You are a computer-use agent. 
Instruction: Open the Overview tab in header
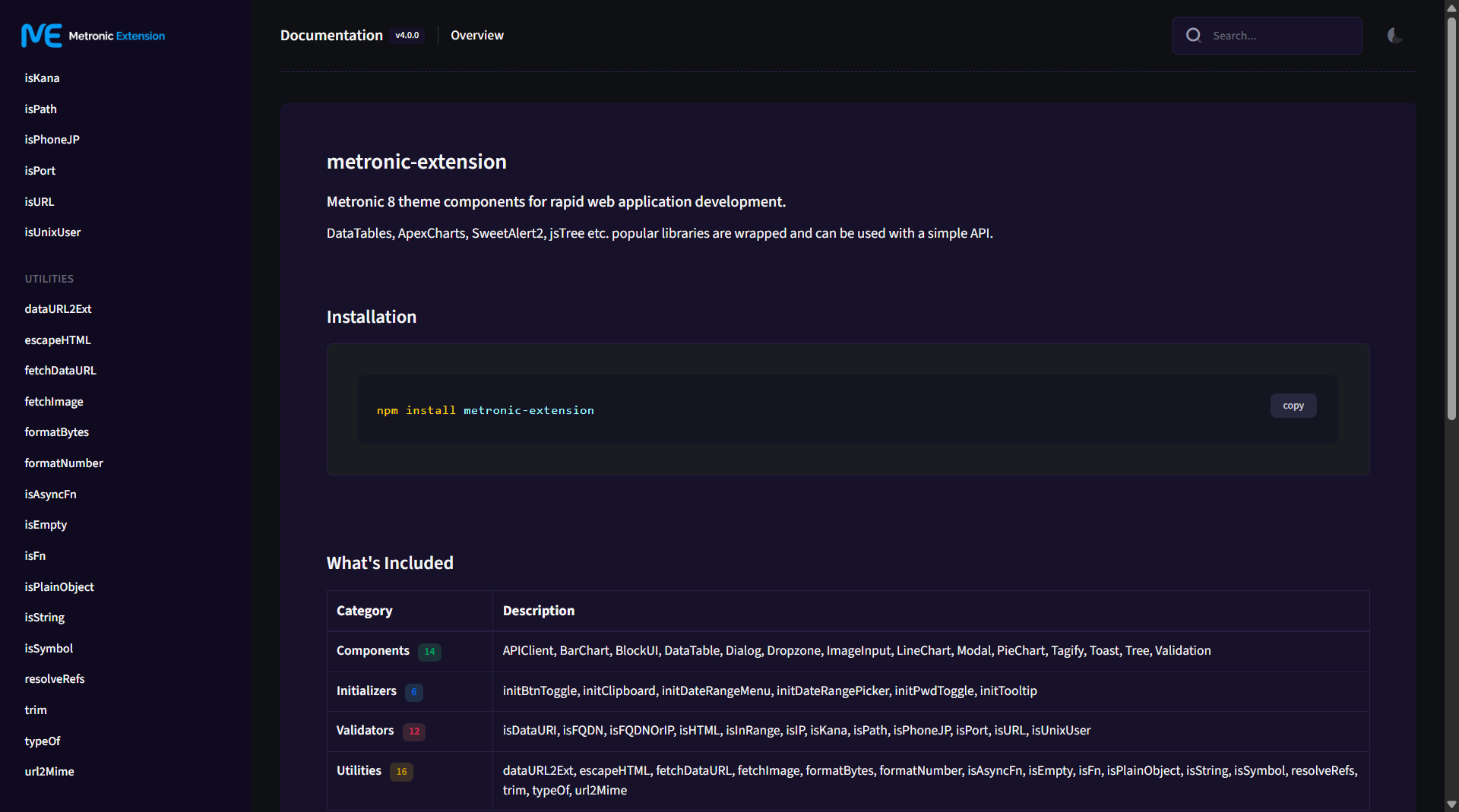pos(477,35)
